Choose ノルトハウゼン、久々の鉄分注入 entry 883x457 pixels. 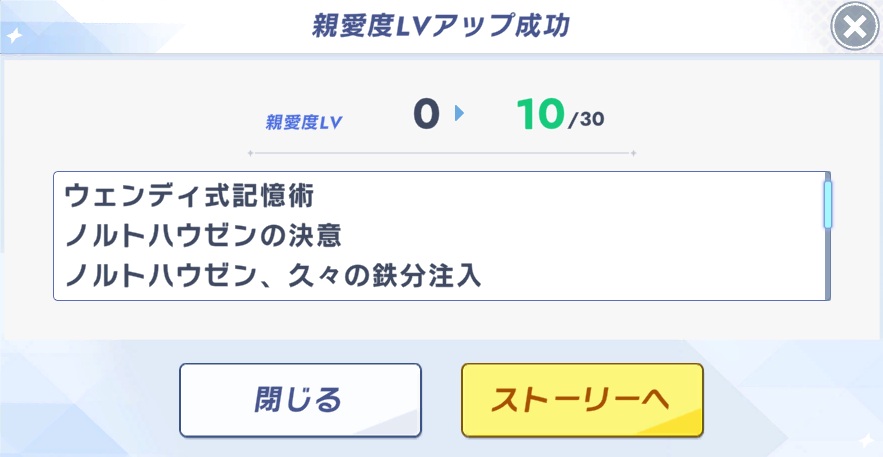coord(273,276)
